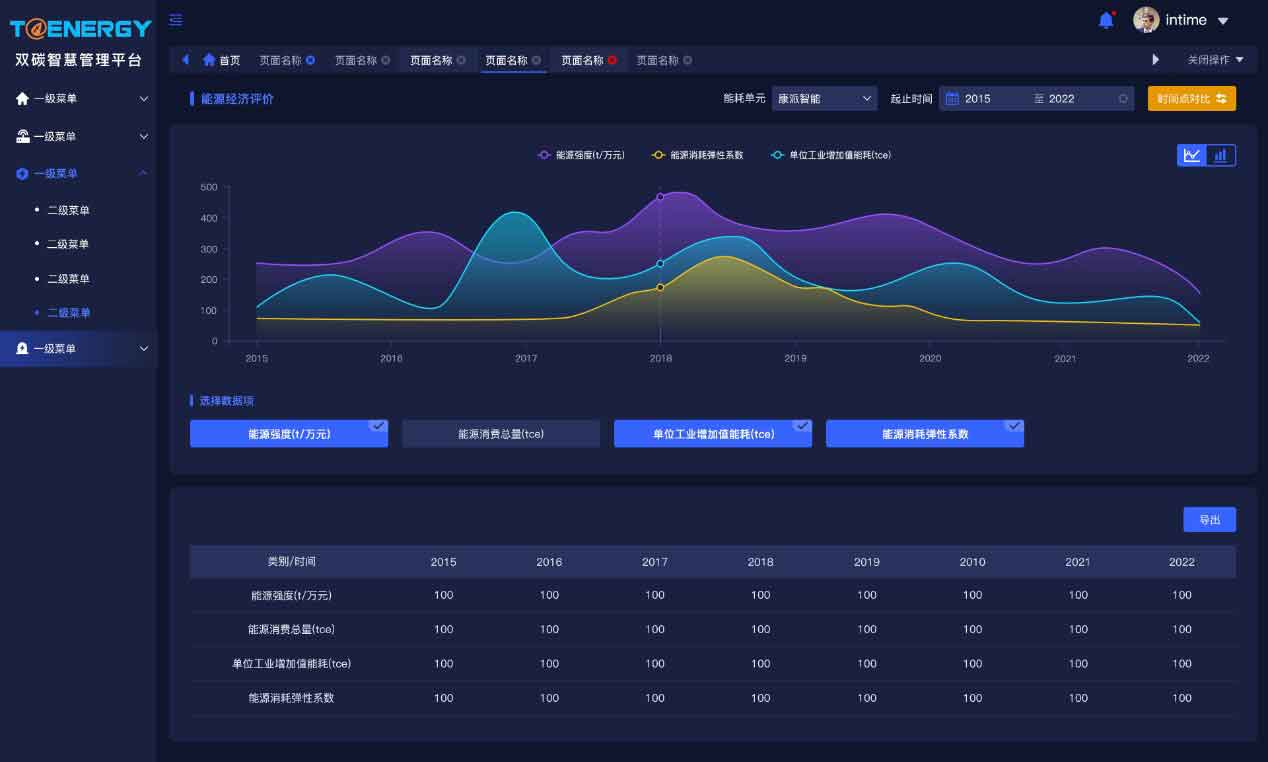Screen dimensions: 1268x762
Task: Clear the date range with the clear icon
Action: pos(1123,99)
